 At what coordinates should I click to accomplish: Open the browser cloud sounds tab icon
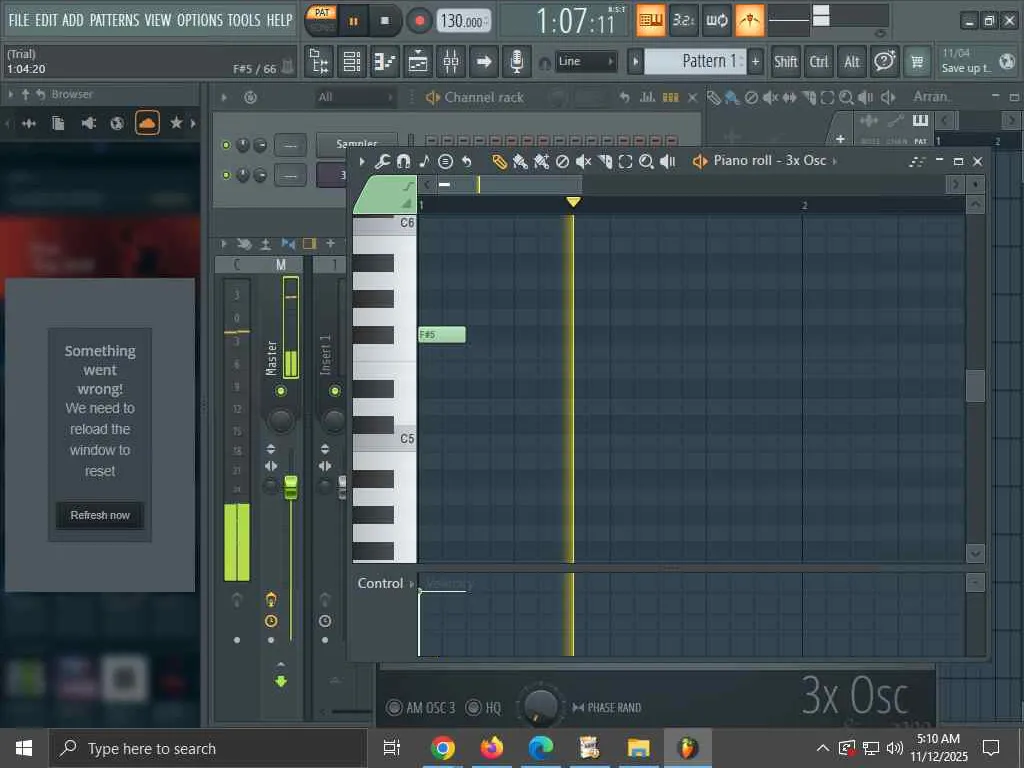pyautogui.click(x=148, y=123)
